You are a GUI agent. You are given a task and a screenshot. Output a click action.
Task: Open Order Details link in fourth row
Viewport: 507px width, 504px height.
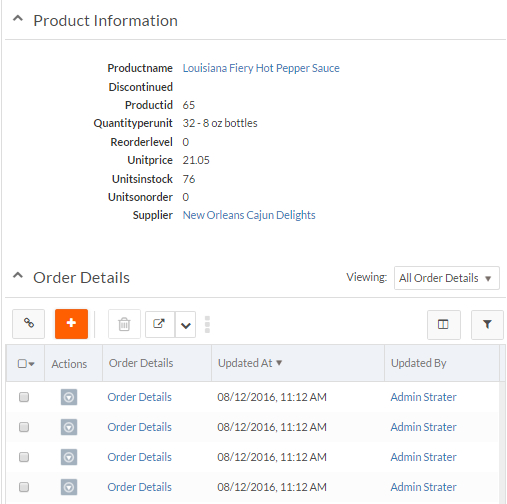140,487
